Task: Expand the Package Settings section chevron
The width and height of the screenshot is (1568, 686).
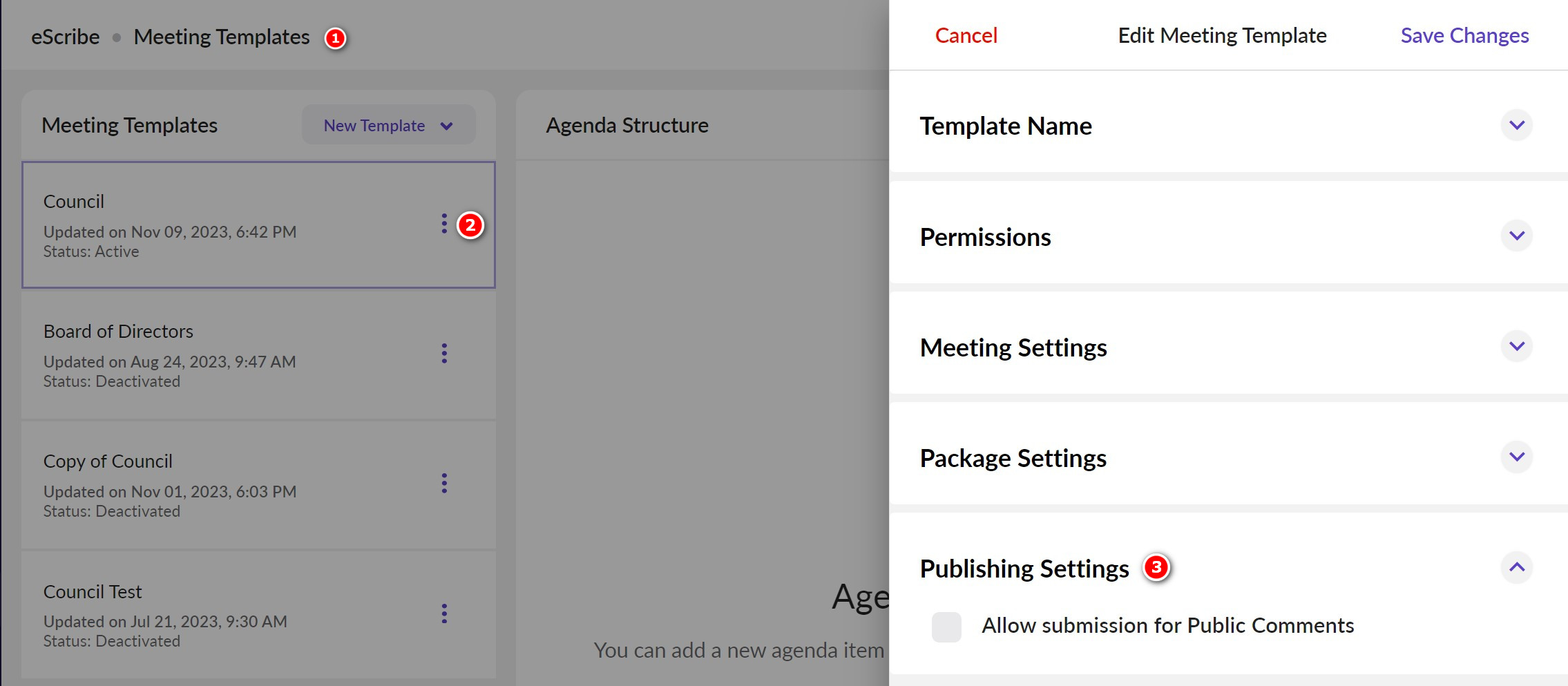Action: [x=1516, y=457]
